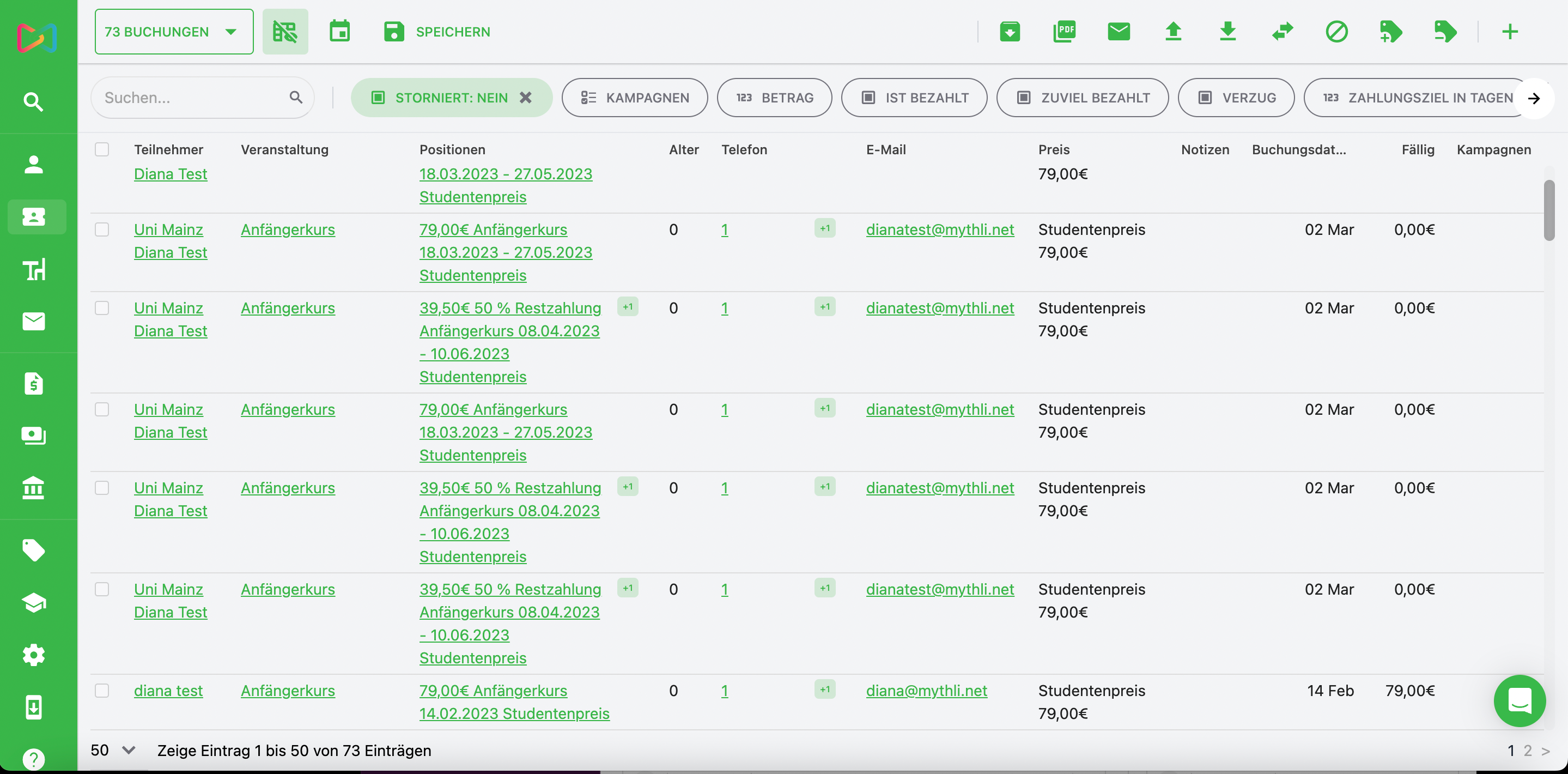Open the settings gear in the sidebar
Image resolution: width=1568 pixels, height=774 pixels.
pos(34,655)
